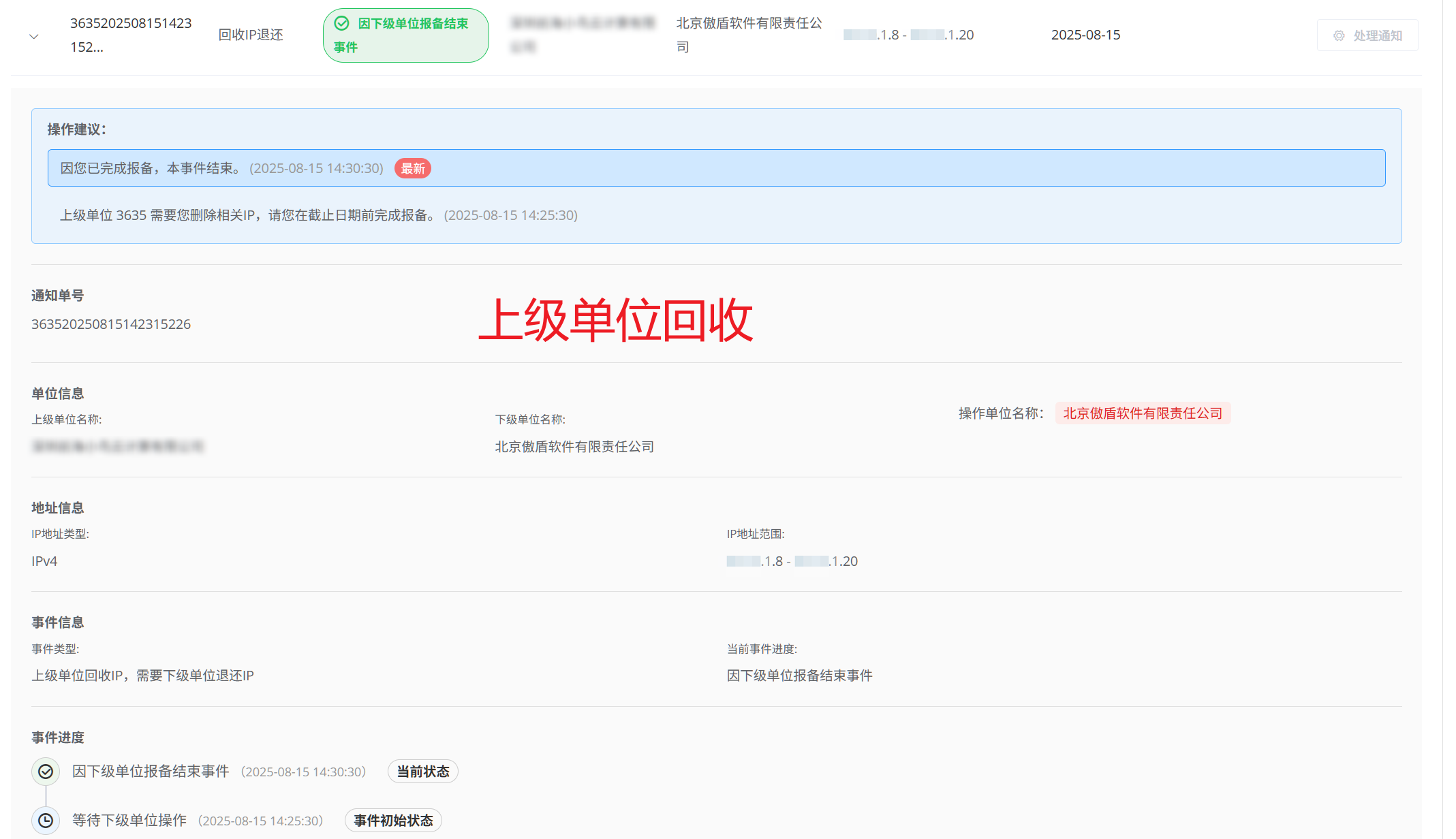Click the IP range cell in the table row
The height and width of the screenshot is (839, 1456).
click(x=908, y=35)
